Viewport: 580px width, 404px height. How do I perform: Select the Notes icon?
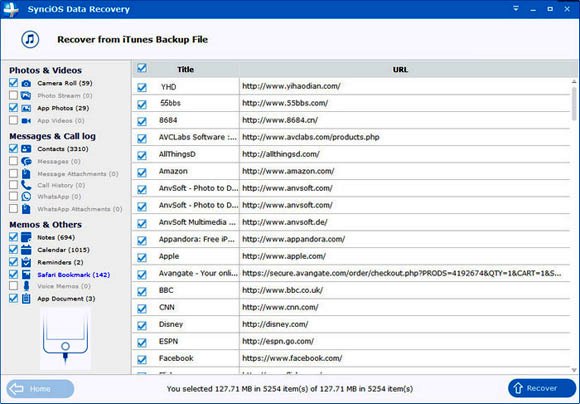(x=26, y=238)
